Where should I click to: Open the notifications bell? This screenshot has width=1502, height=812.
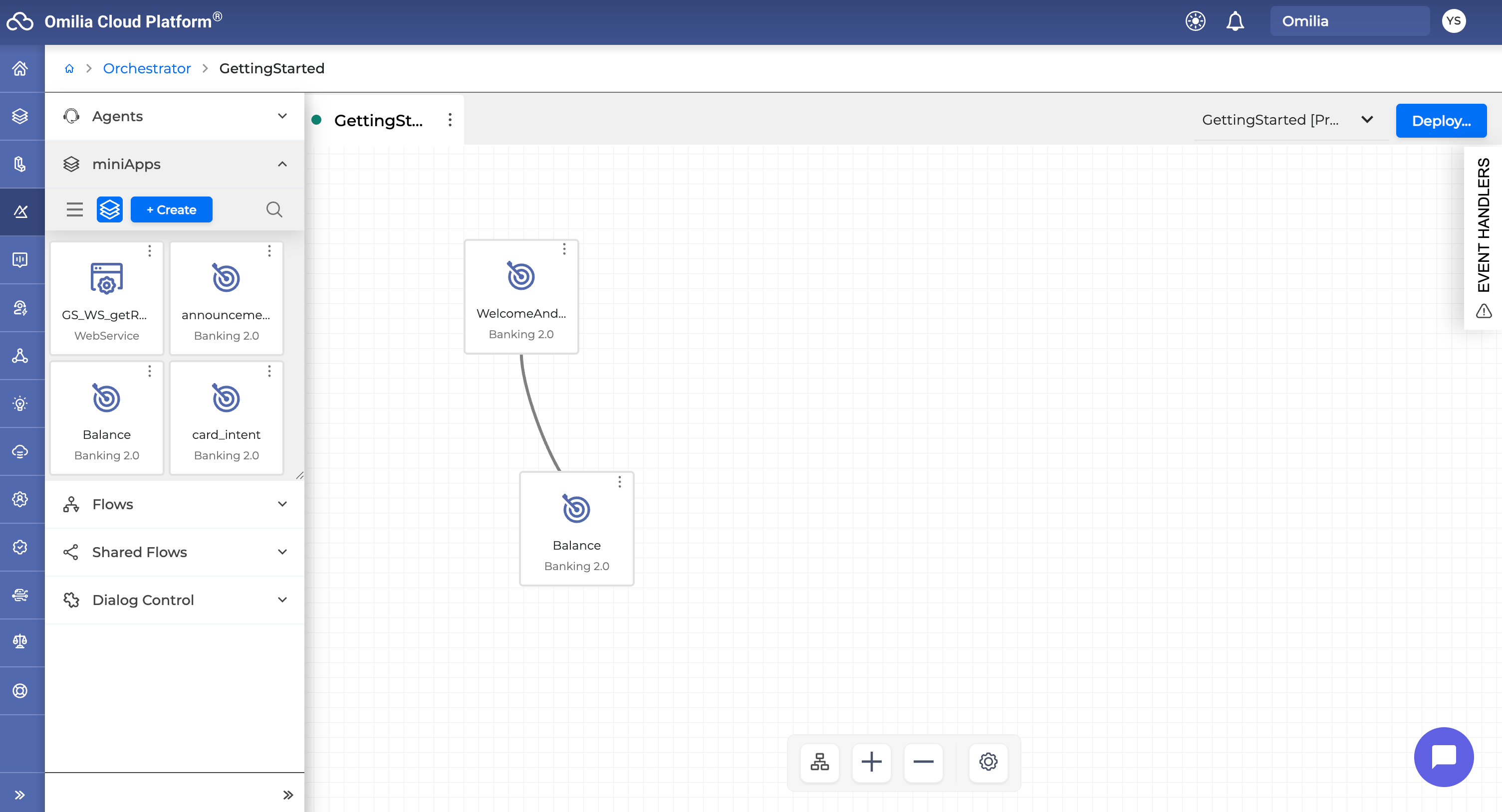tap(1235, 21)
